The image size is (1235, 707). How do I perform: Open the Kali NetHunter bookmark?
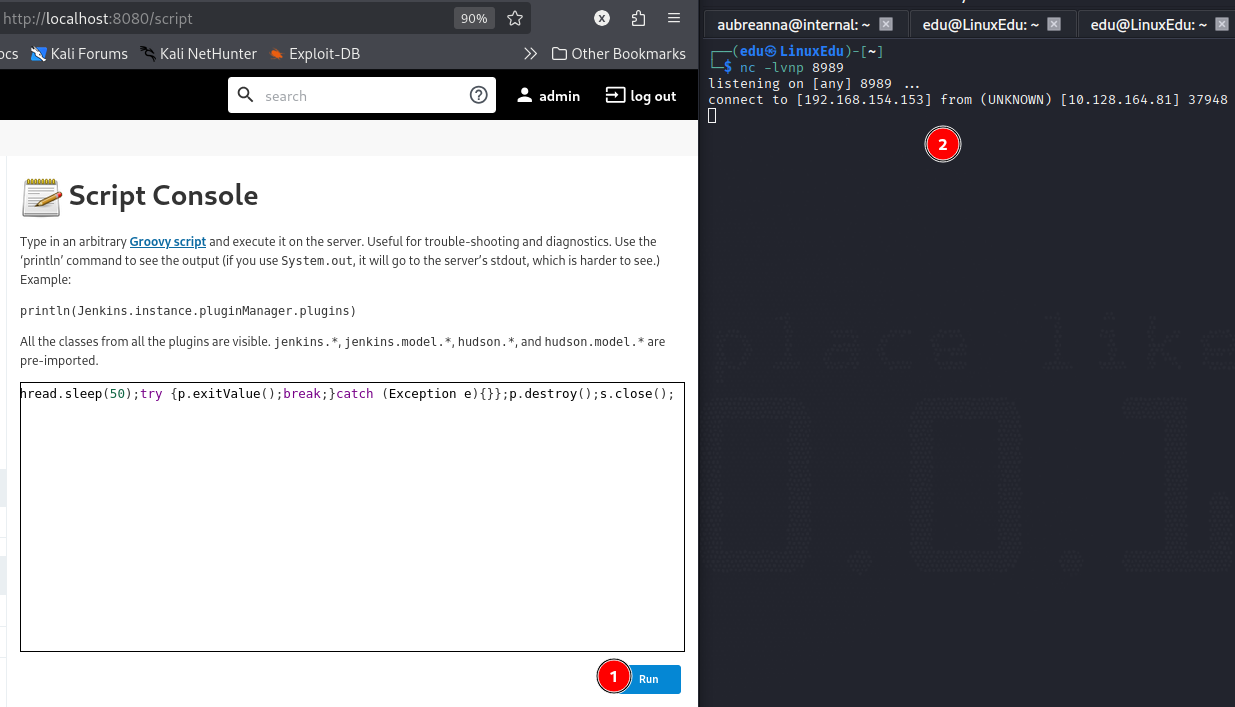click(198, 54)
